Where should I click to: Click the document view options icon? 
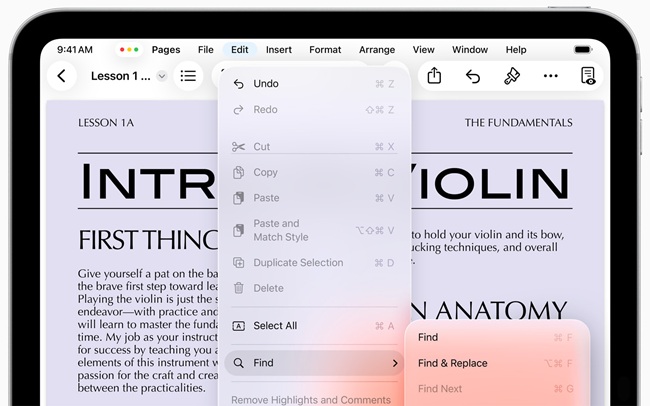point(588,76)
